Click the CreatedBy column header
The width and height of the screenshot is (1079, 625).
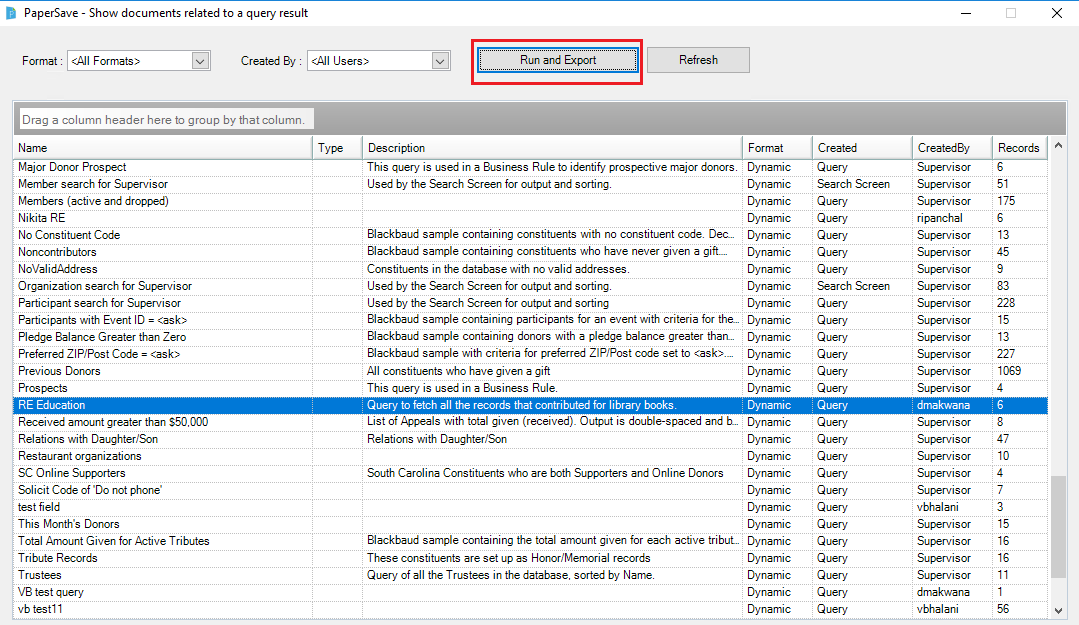click(x=951, y=148)
